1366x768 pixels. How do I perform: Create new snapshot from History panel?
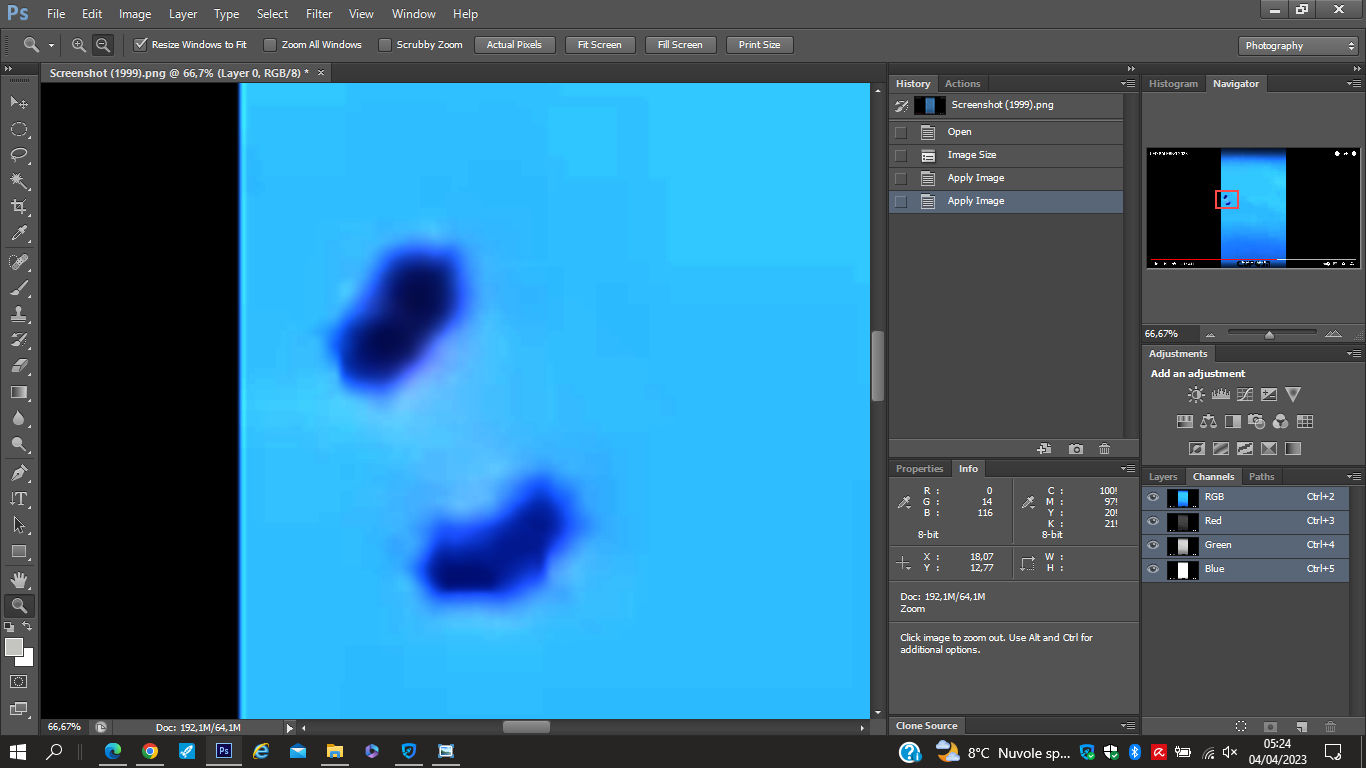pyautogui.click(x=1075, y=449)
